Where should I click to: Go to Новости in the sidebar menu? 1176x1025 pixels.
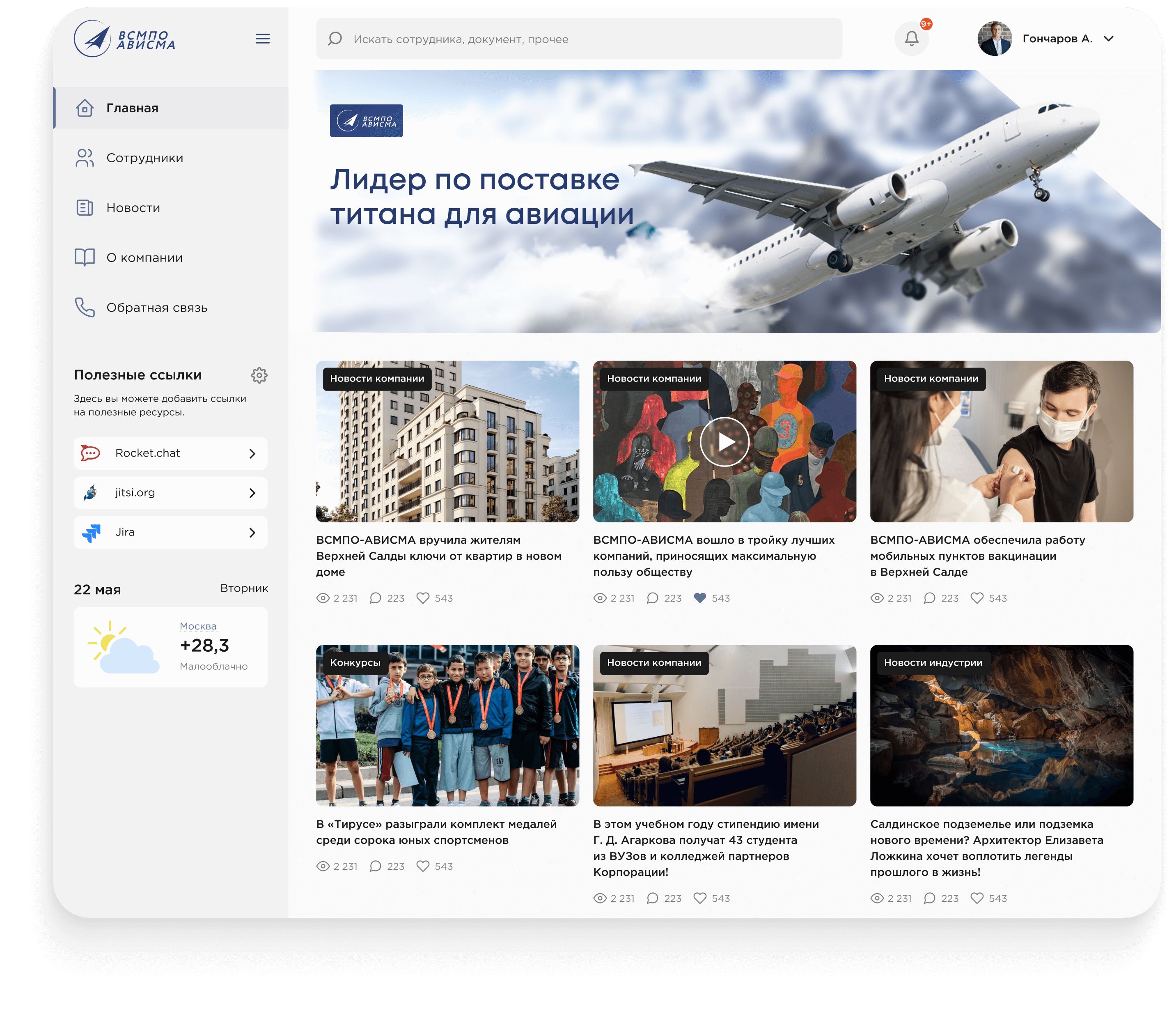coord(133,208)
